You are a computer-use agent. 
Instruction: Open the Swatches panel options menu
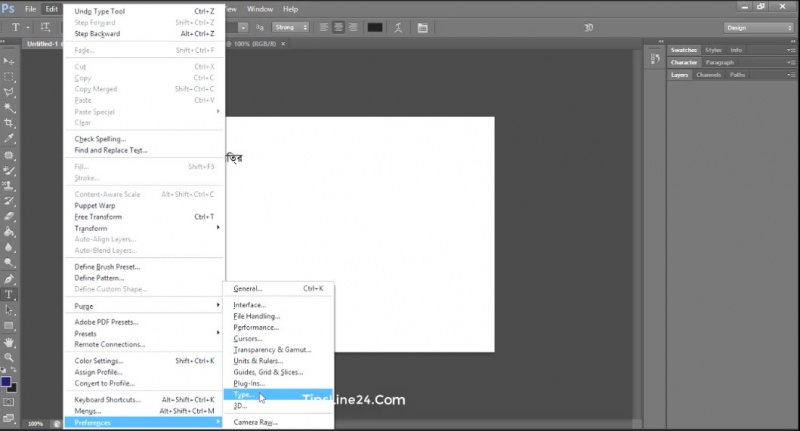click(x=791, y=50)
